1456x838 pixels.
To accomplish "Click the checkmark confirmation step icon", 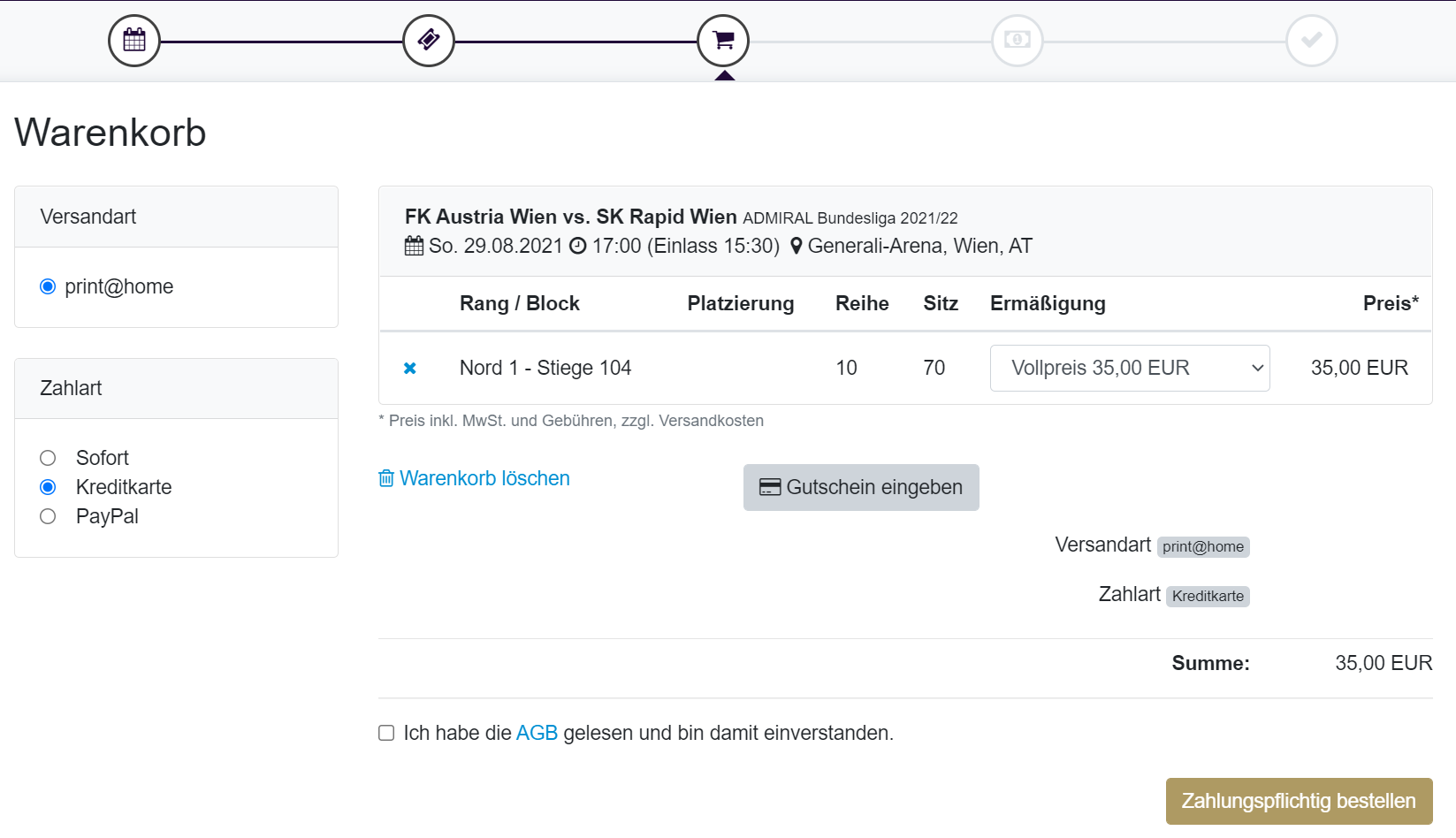I will [x=1312, y=41].
